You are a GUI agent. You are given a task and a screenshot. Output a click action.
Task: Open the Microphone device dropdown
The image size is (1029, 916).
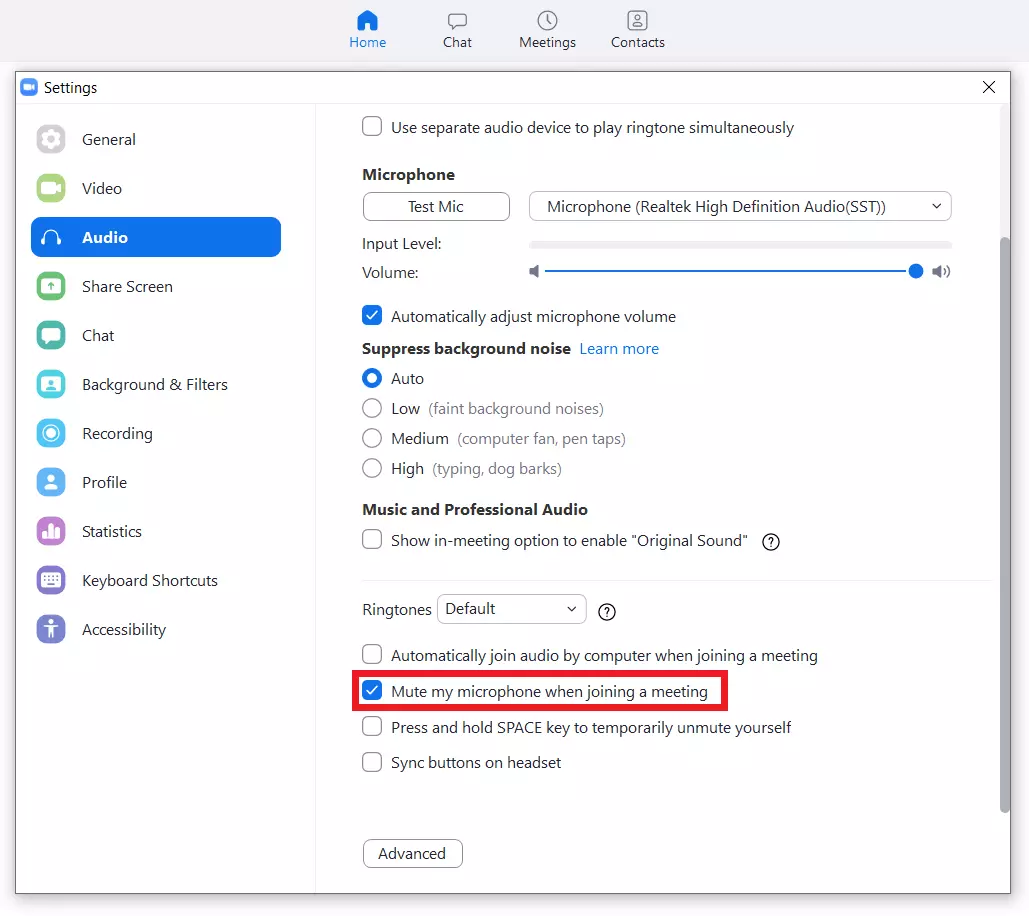pos(739,206)
